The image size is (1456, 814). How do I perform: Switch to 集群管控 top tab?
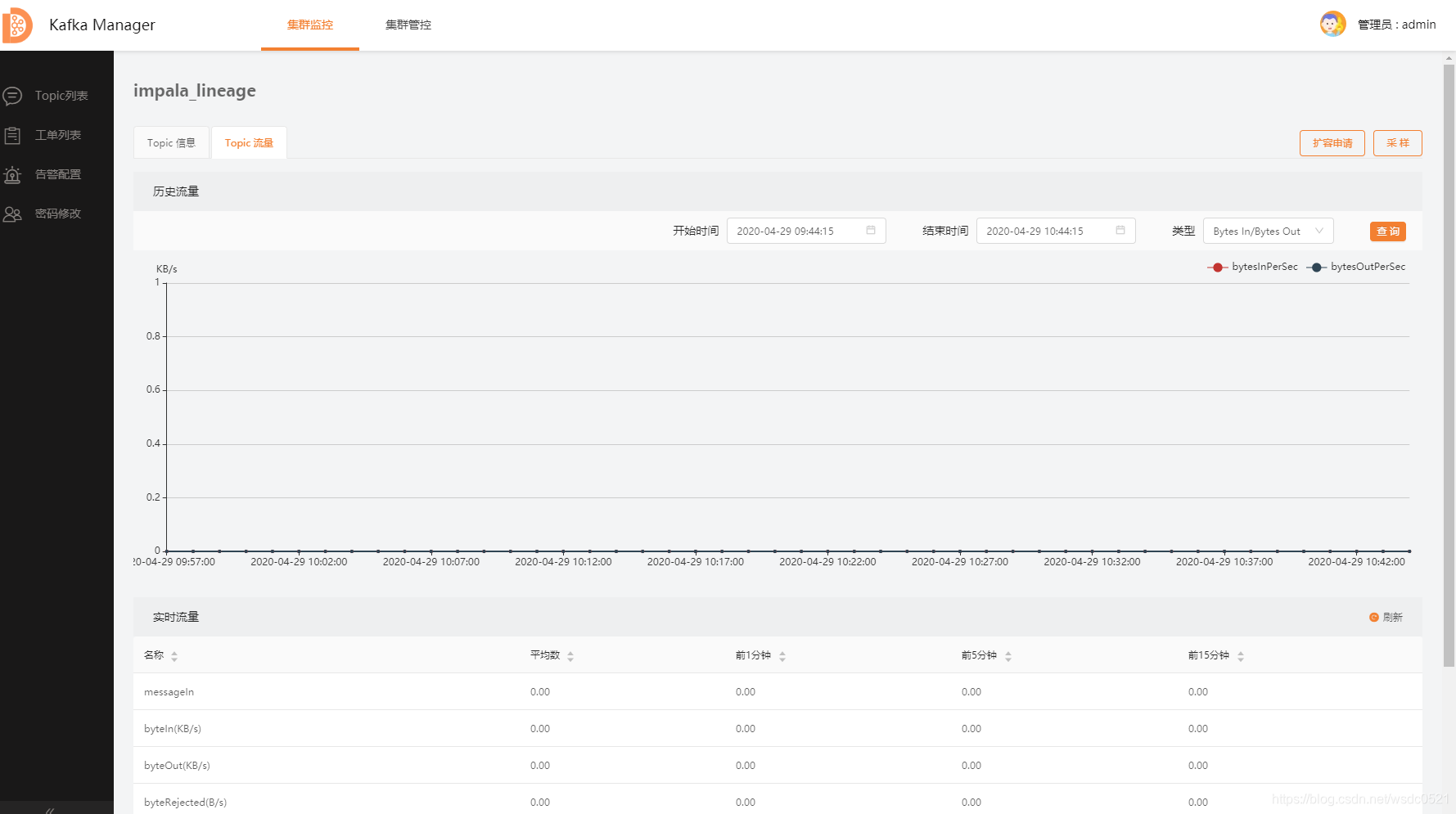408,25
